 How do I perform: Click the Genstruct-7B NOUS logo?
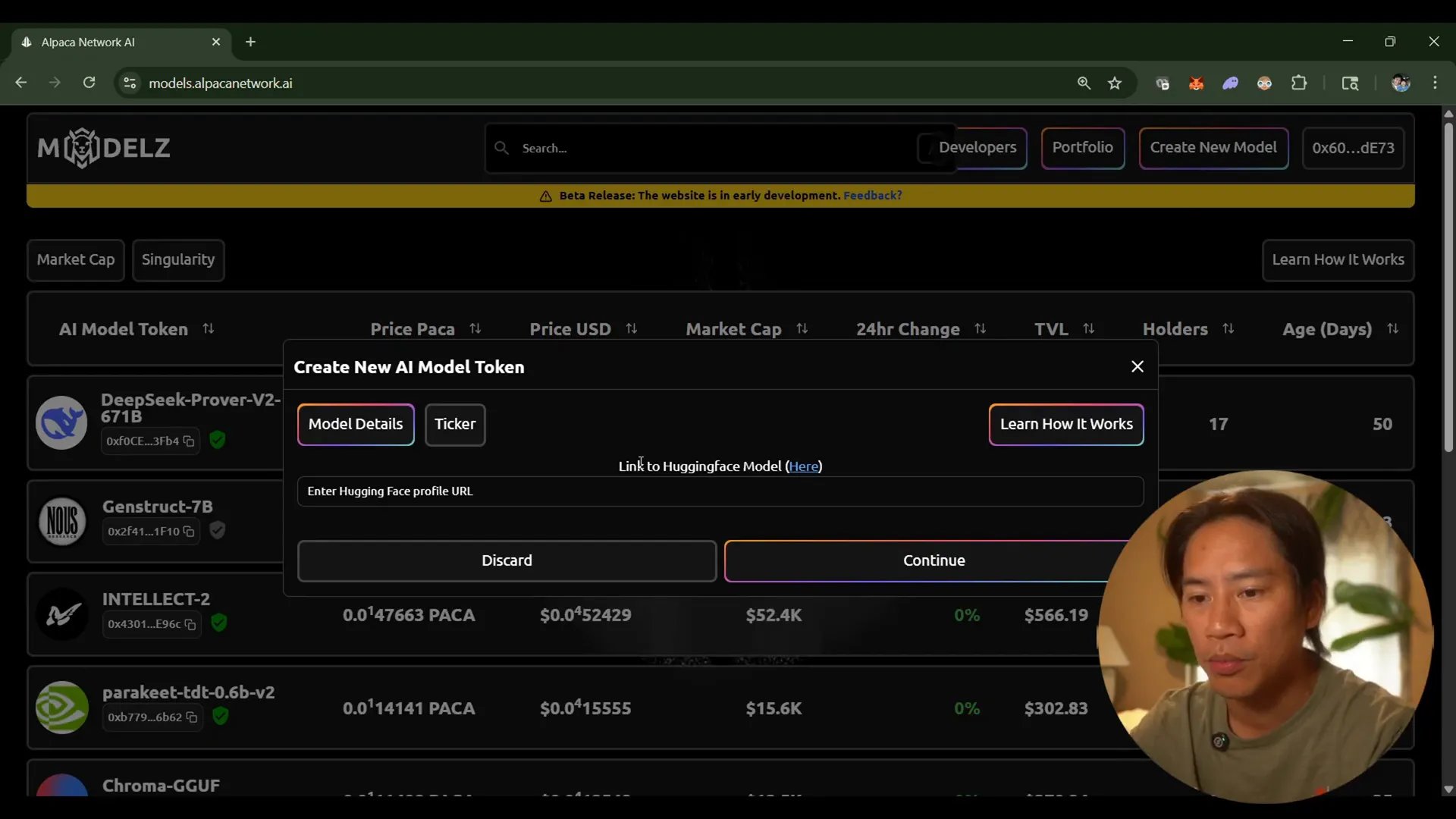point(62,522)
